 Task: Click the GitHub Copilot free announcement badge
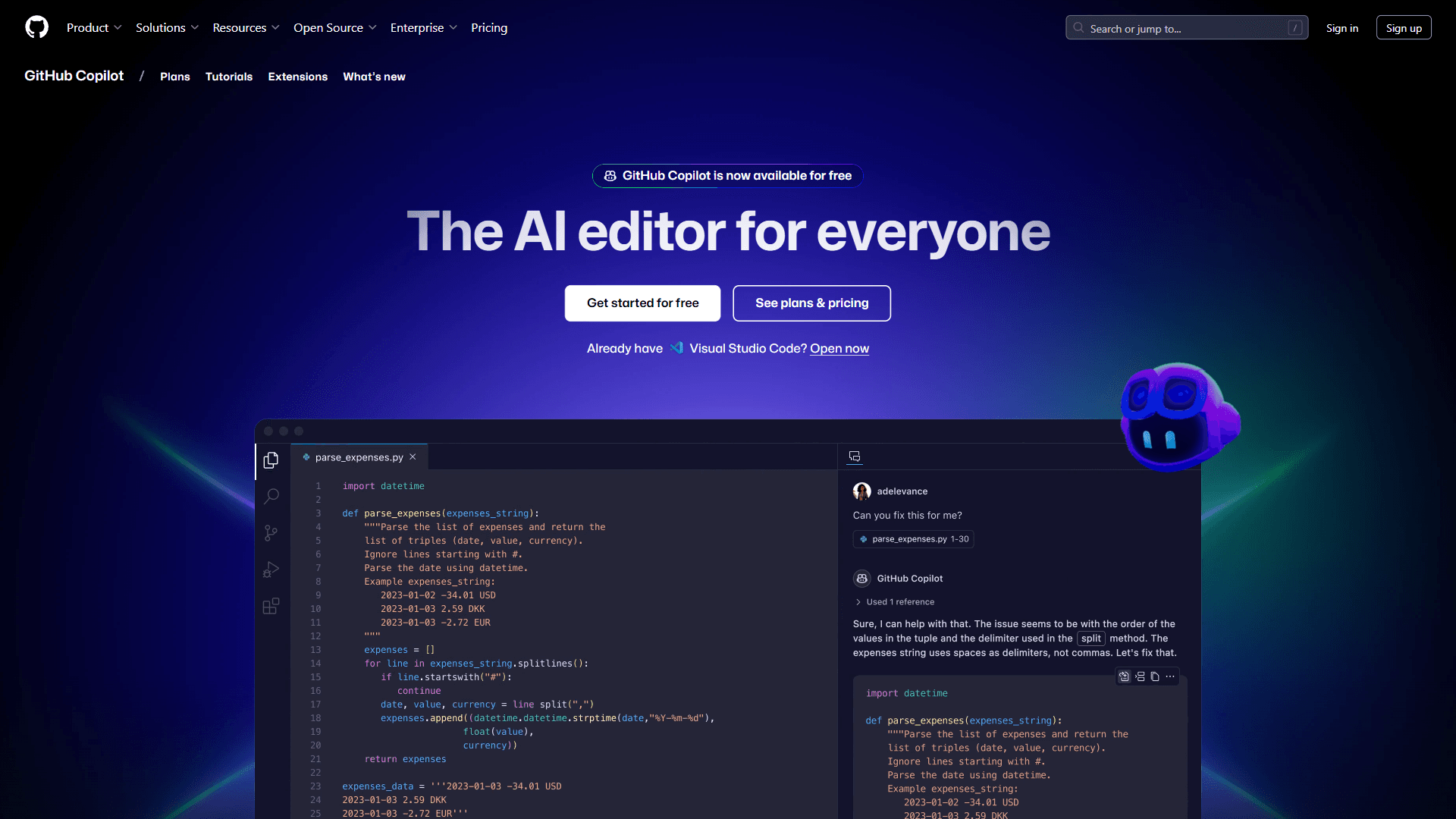(728, 176)
